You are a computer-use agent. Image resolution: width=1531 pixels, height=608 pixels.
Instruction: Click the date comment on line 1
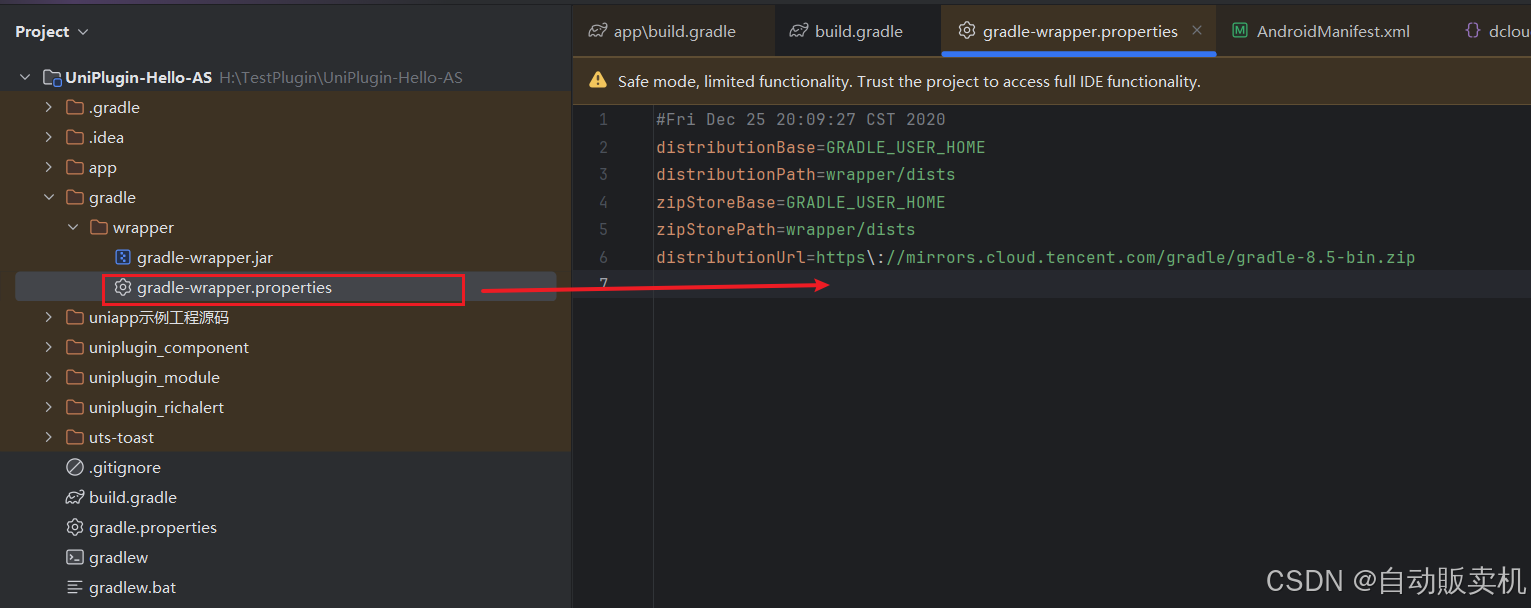point(800,119)
